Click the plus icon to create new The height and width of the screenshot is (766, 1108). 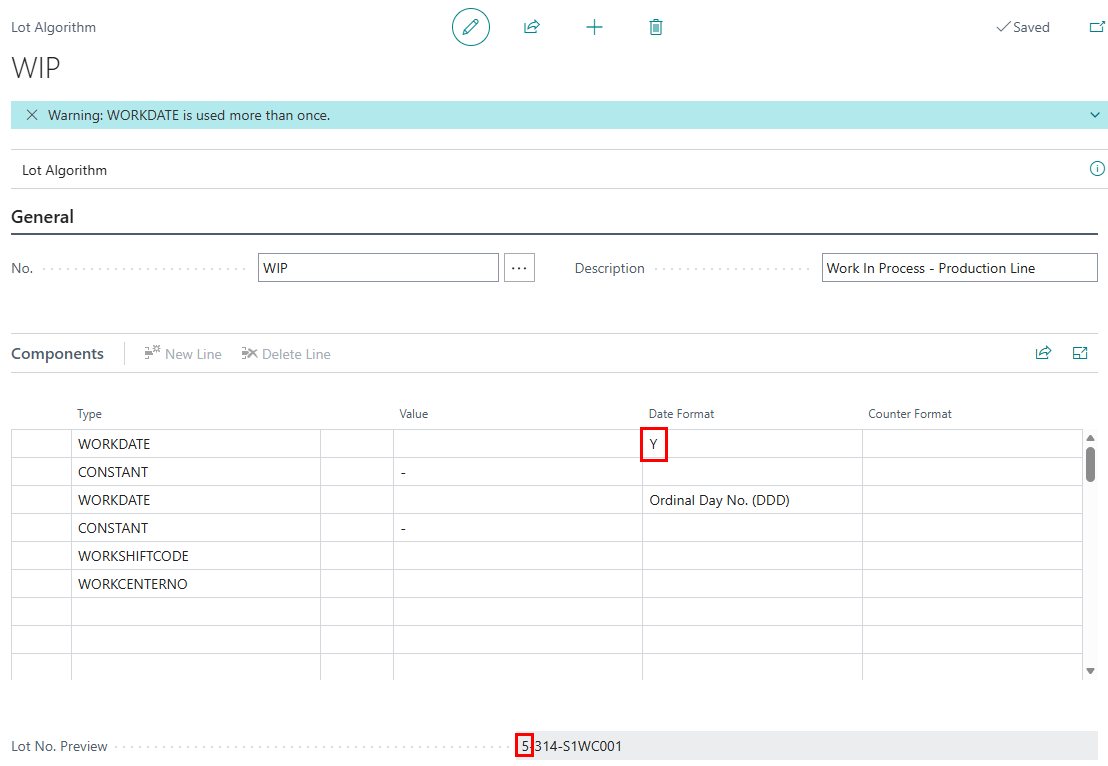(x=594, y=27)
